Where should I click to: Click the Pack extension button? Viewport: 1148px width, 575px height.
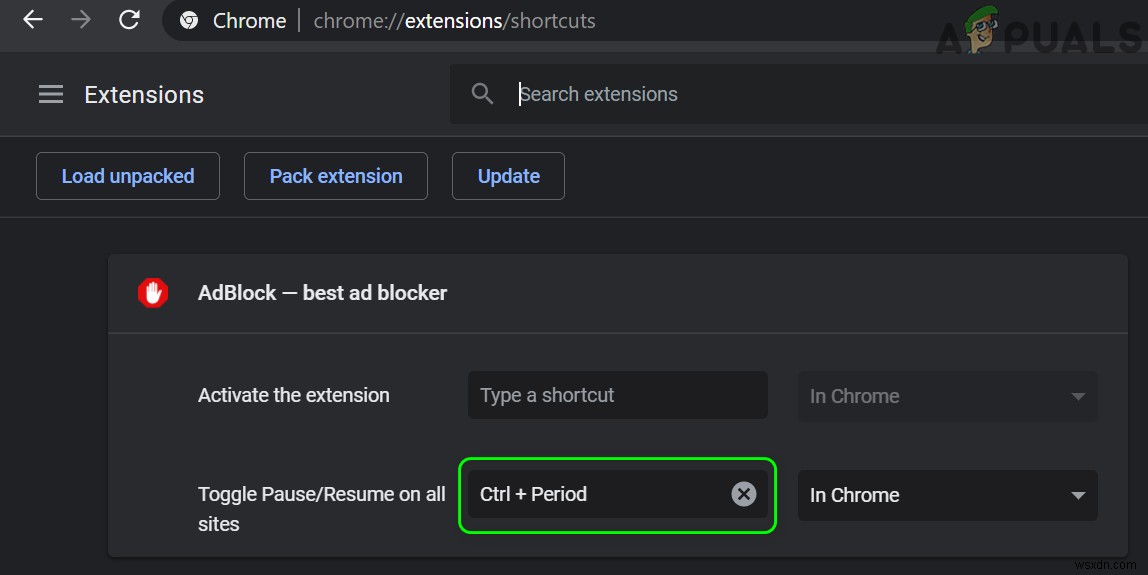coord(336,176)
